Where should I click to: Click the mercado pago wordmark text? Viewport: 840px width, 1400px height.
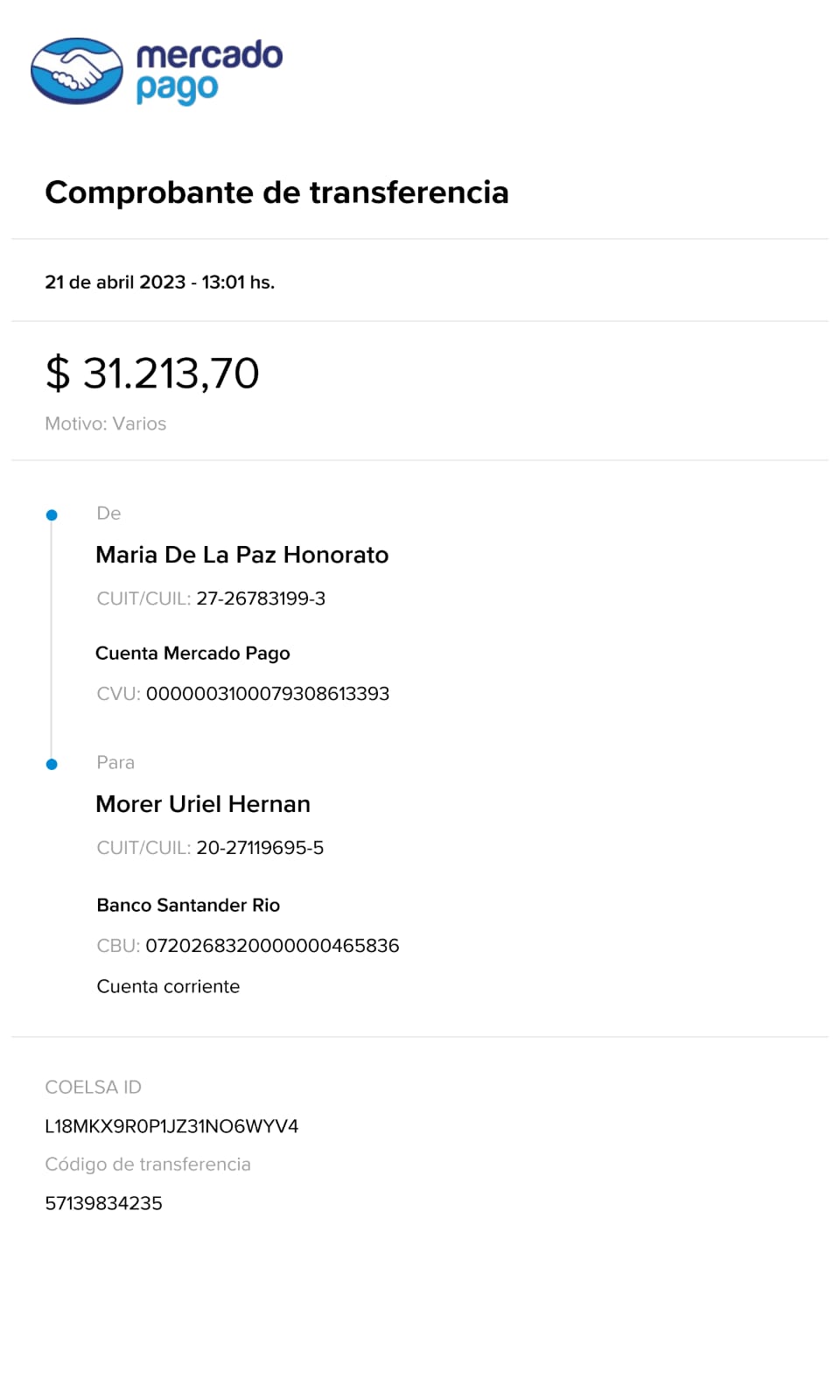(209, 71)
